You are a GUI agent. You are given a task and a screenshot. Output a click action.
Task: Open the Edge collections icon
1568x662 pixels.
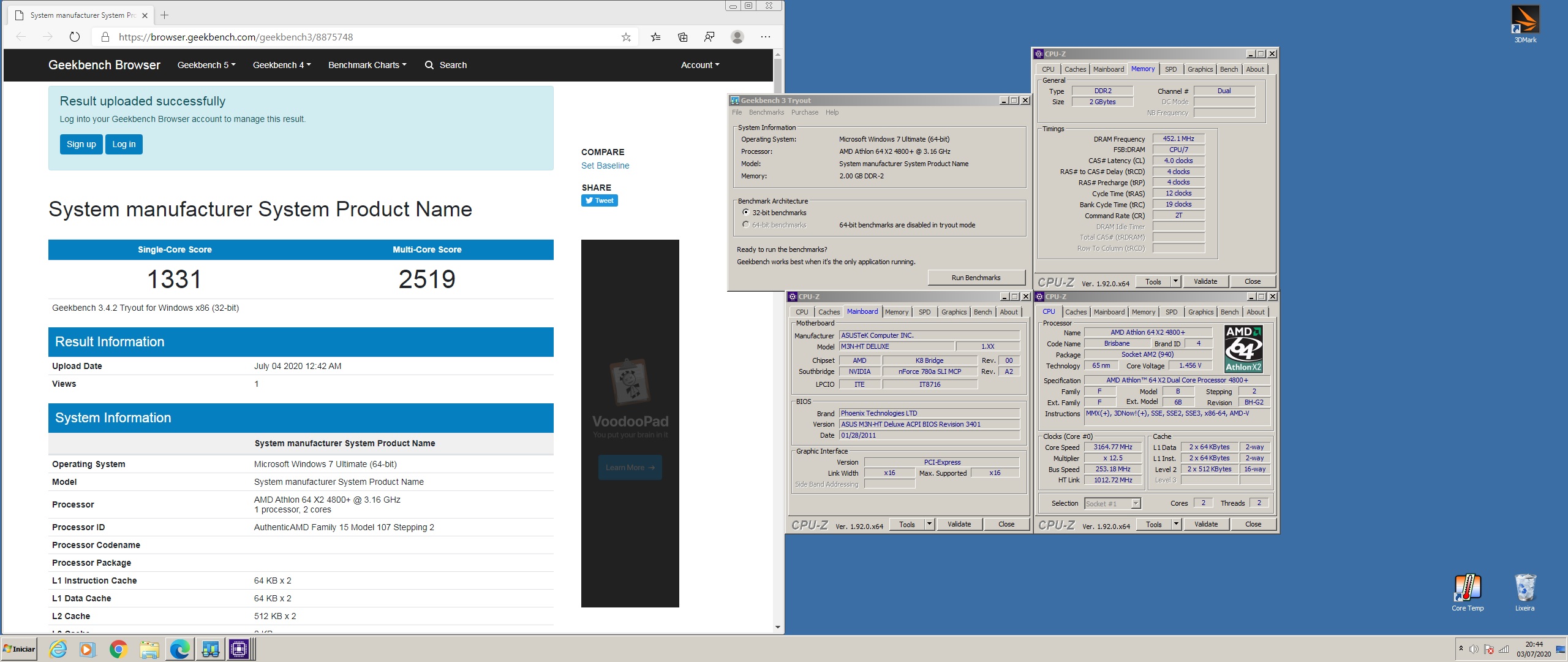click(682, 37)
